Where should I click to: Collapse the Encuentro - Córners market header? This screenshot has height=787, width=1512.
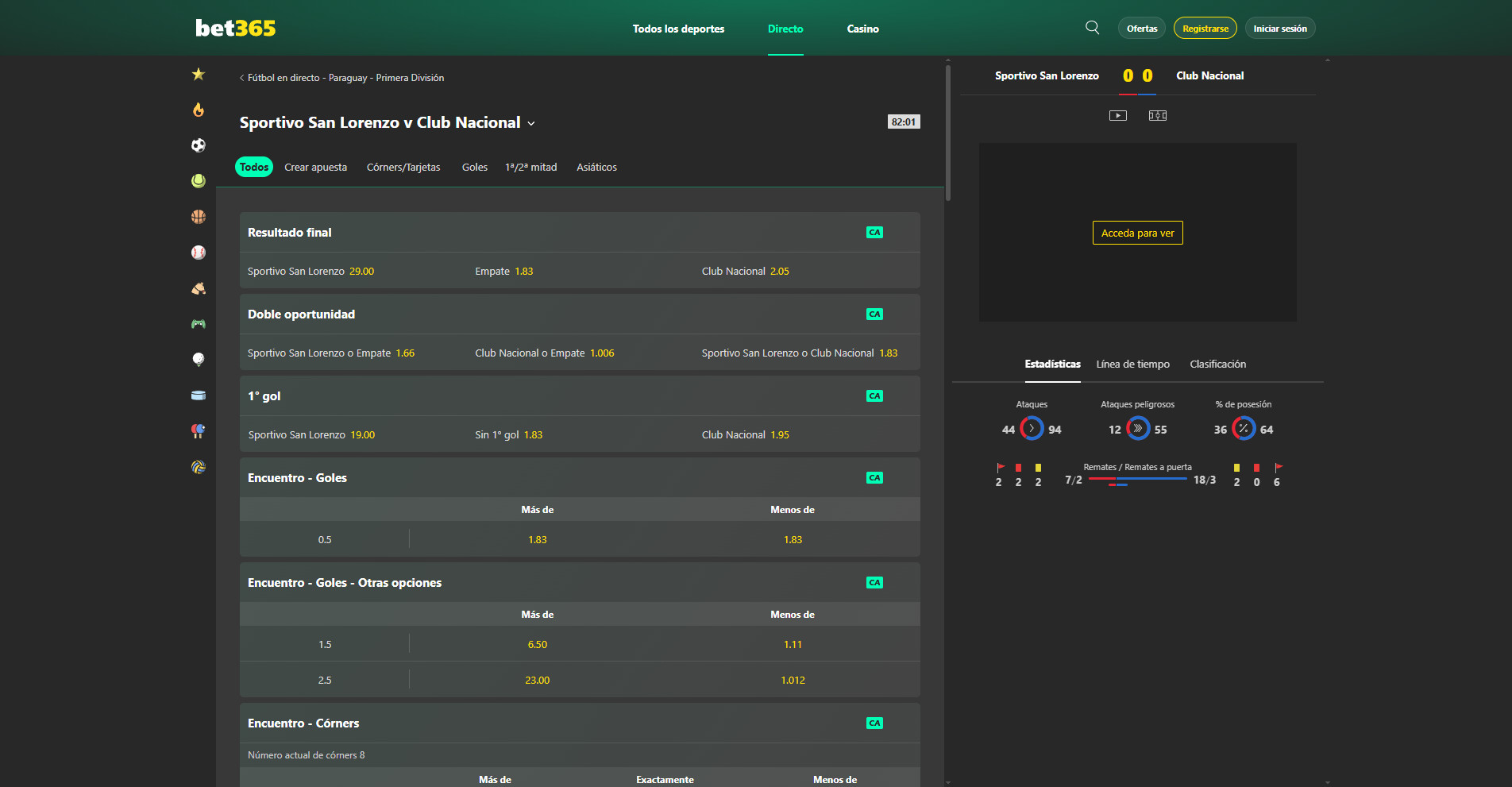pyautogui.click(x=580, y=723)
